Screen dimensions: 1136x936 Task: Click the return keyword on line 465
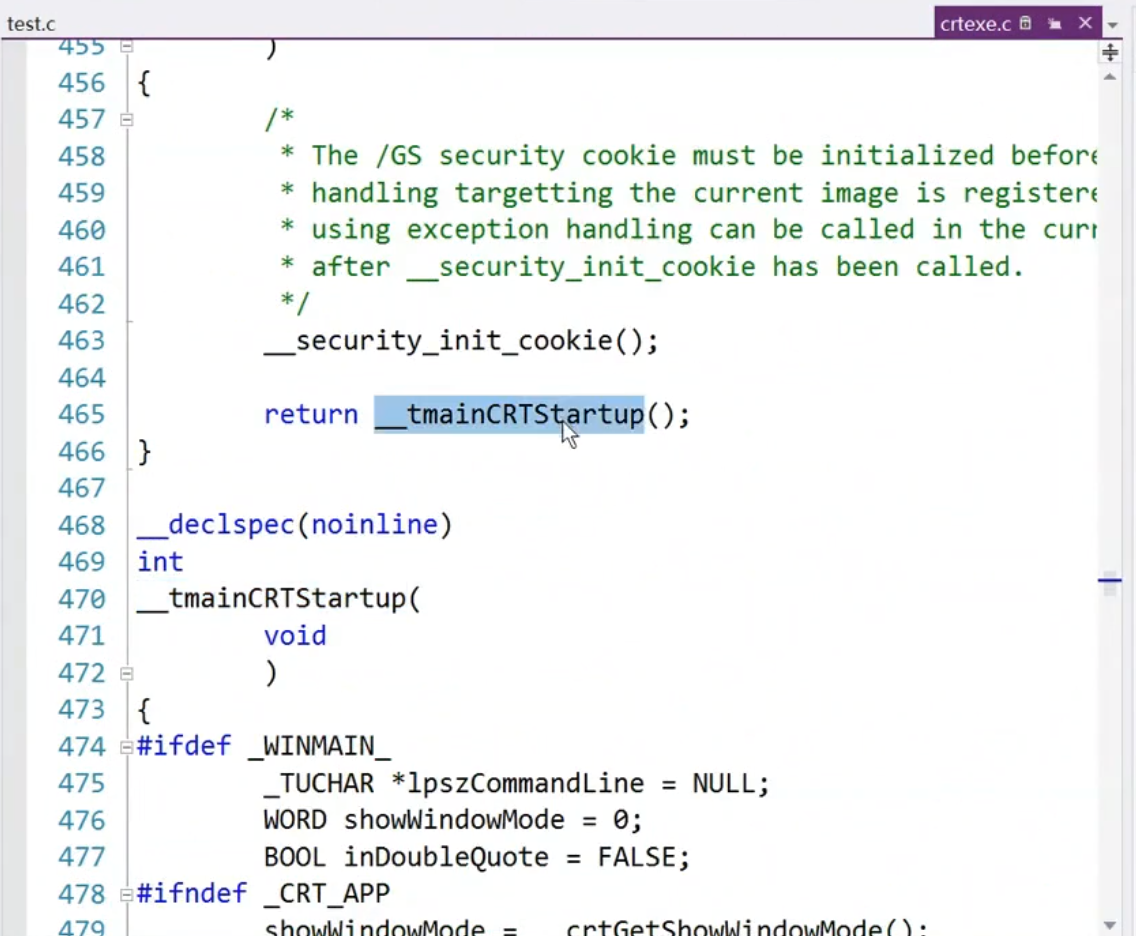pos(311,414)
